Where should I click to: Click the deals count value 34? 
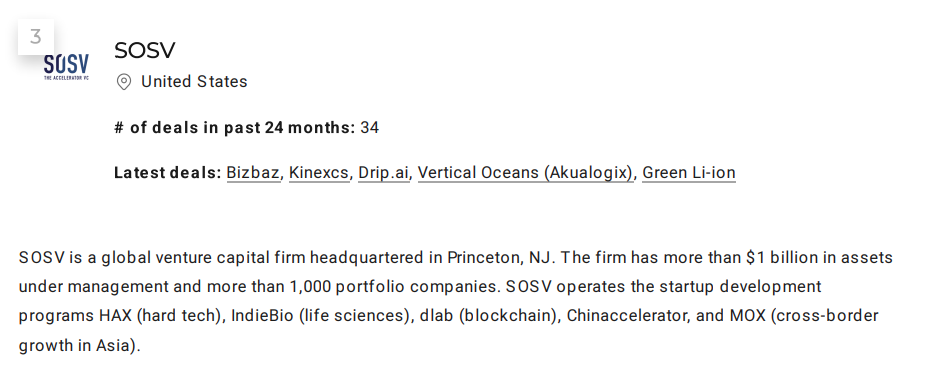click(370, 127)
